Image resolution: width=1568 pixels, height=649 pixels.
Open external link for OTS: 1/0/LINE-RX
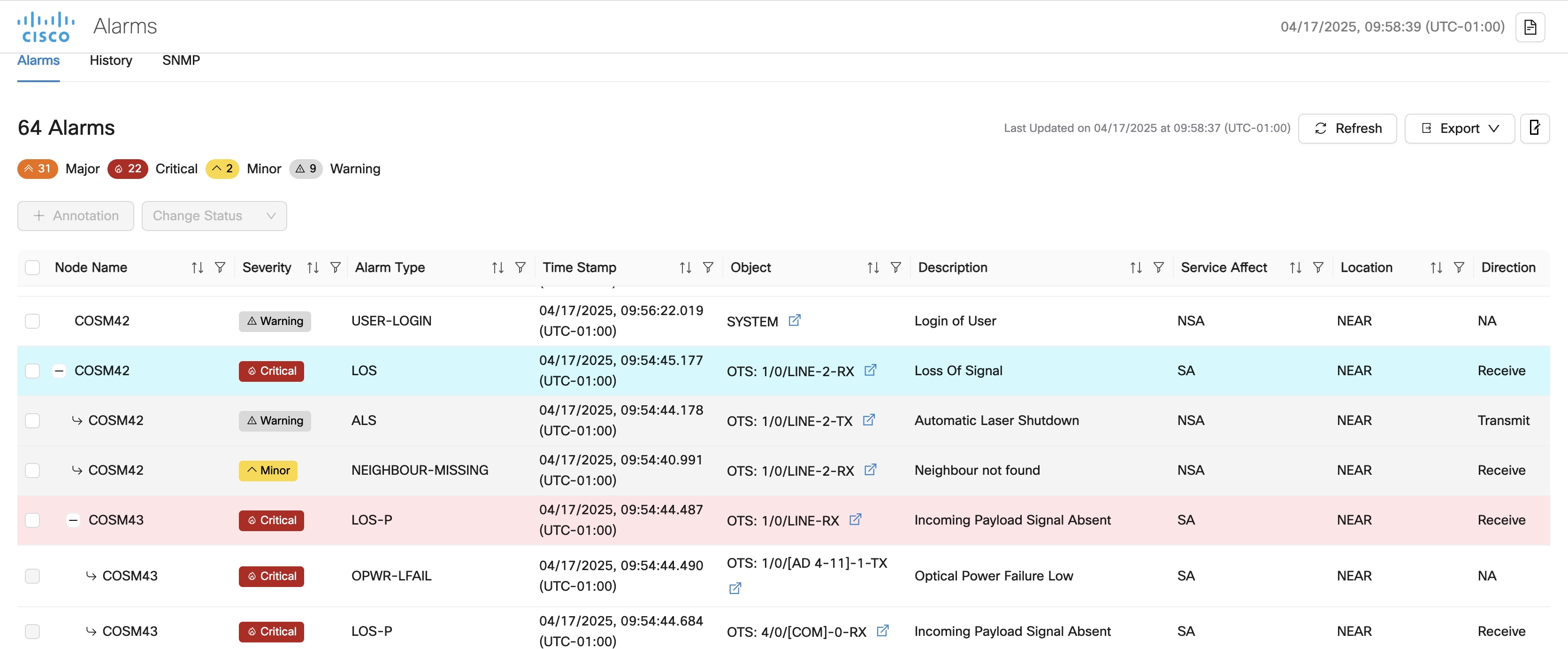855,519
